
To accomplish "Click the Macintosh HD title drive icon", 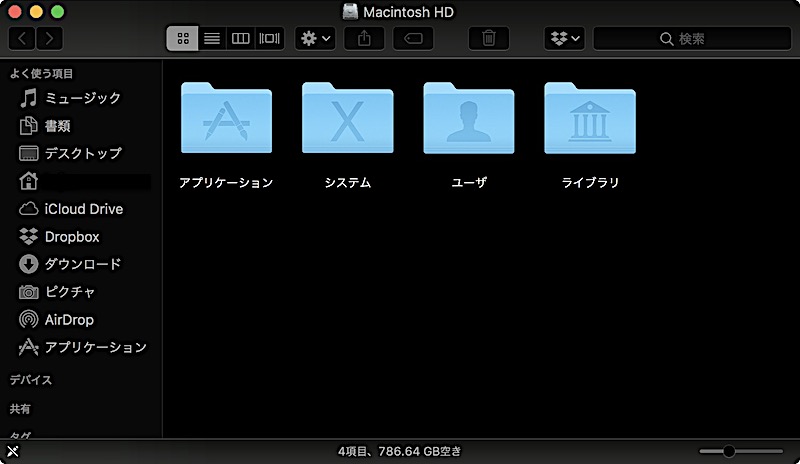I will [x=350, y=12].
